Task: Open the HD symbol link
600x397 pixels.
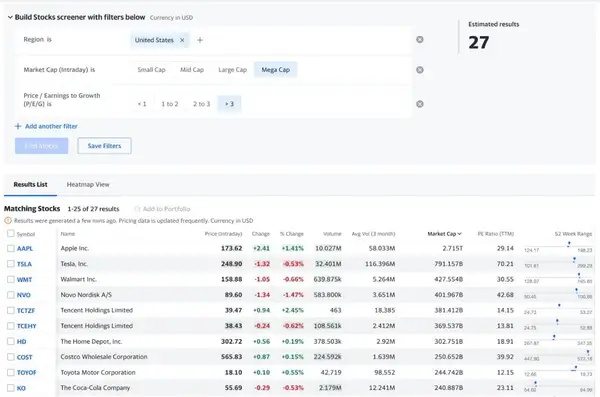Action: [21, 341]
